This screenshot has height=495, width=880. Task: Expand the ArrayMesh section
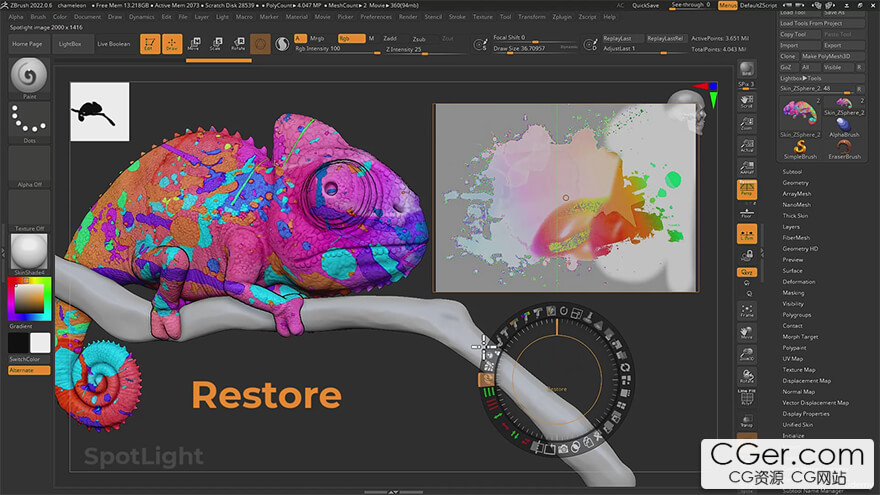pyautogui.click(x=796, y=194)
